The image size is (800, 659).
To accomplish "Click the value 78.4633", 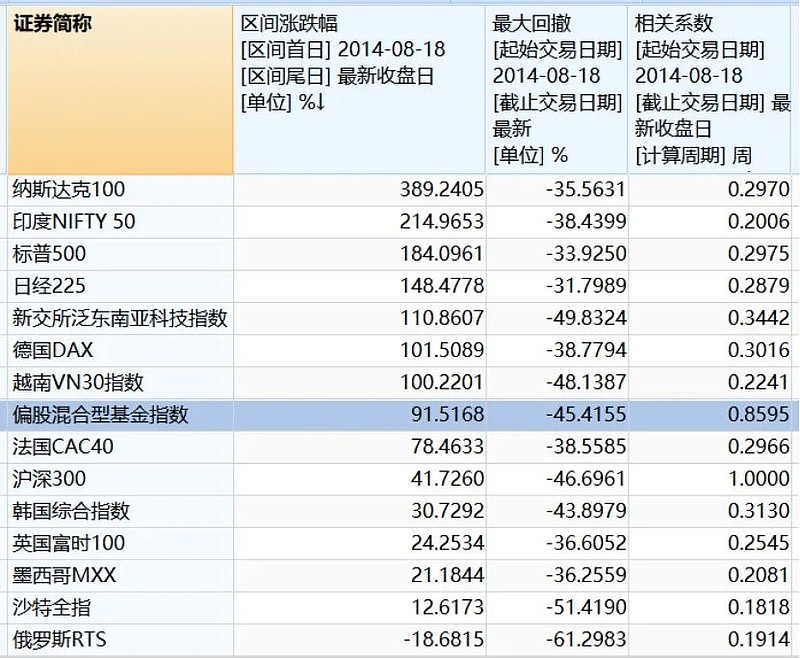I will click(x=447, y=447).
